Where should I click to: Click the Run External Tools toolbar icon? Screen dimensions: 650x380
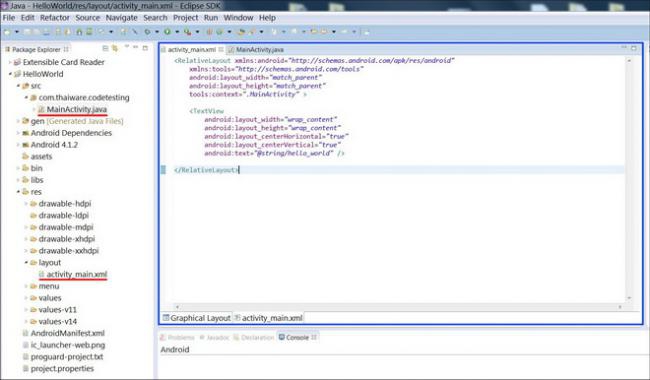coord(187,31)
